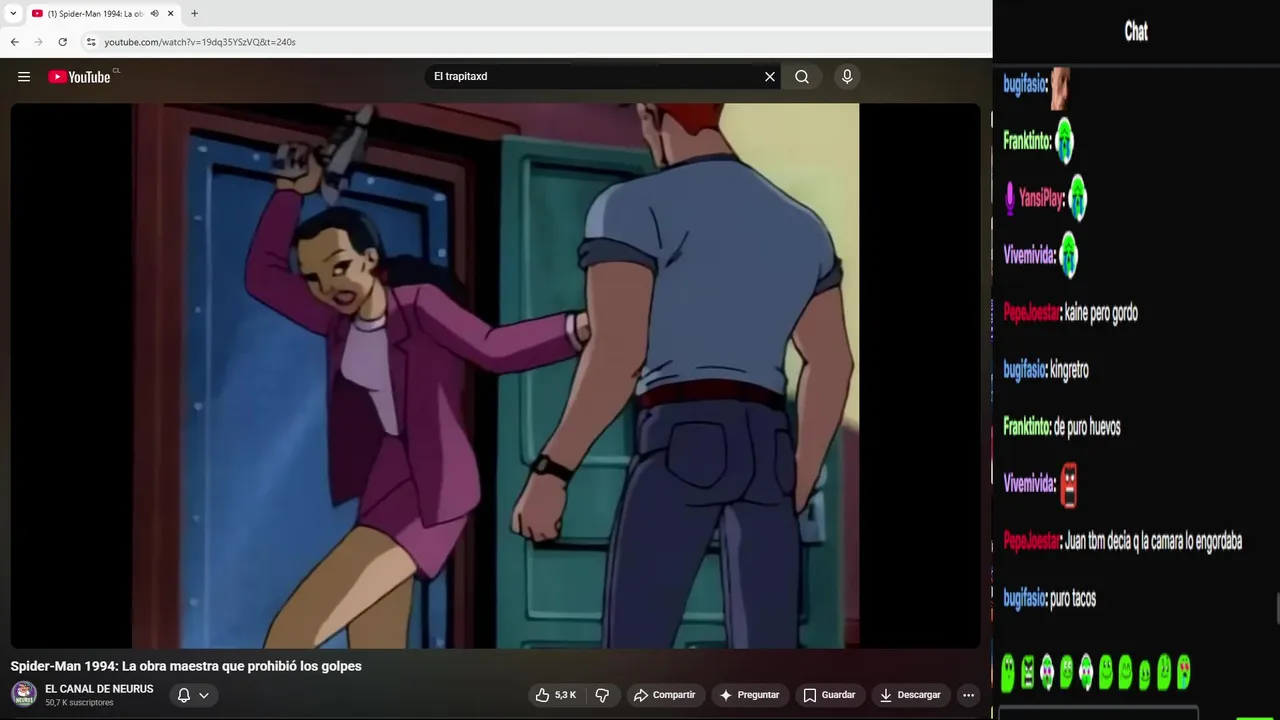Clear the search box text
The width and height of the screenshot is (1280, 720).
click(x=770, y=77)
